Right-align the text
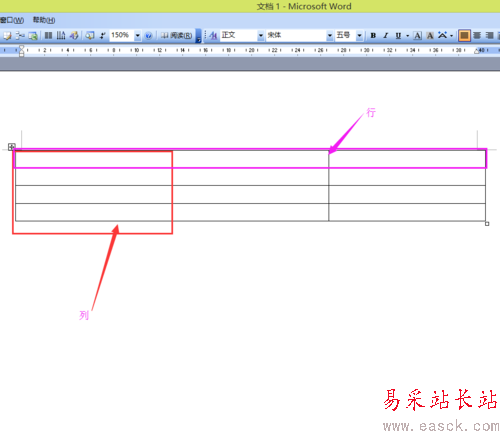 (x=489, y=35)
